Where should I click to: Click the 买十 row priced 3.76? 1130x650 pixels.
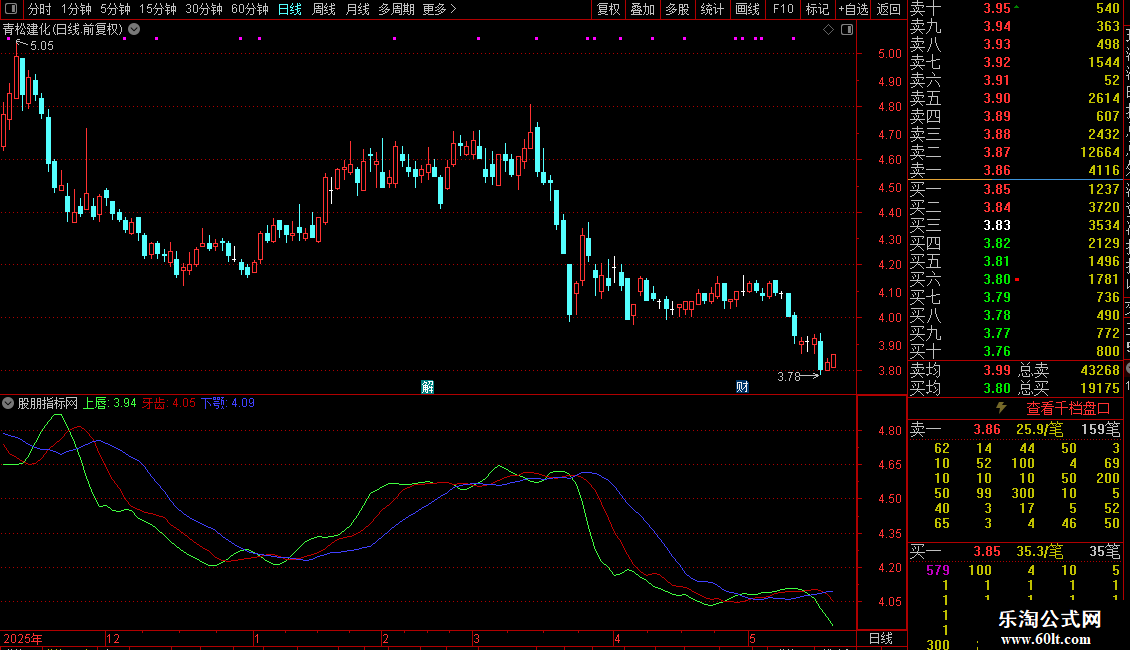tap(1015, 351)
